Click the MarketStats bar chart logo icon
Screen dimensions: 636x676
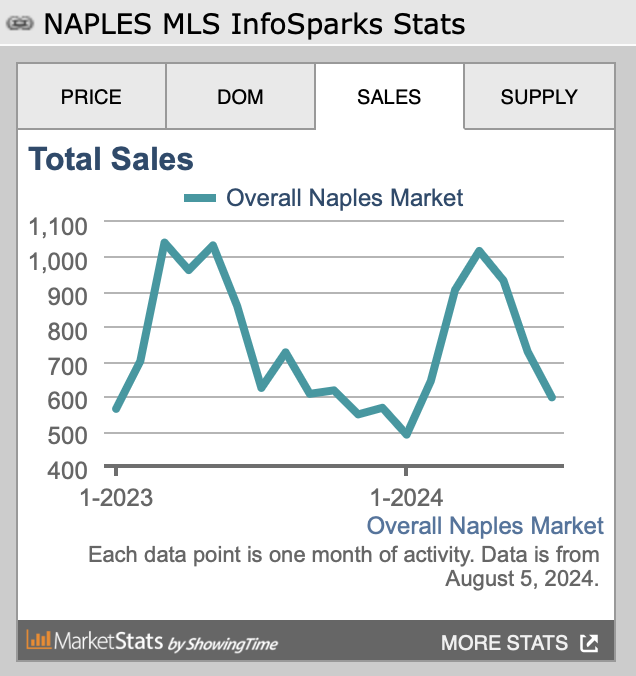point(38,639)
